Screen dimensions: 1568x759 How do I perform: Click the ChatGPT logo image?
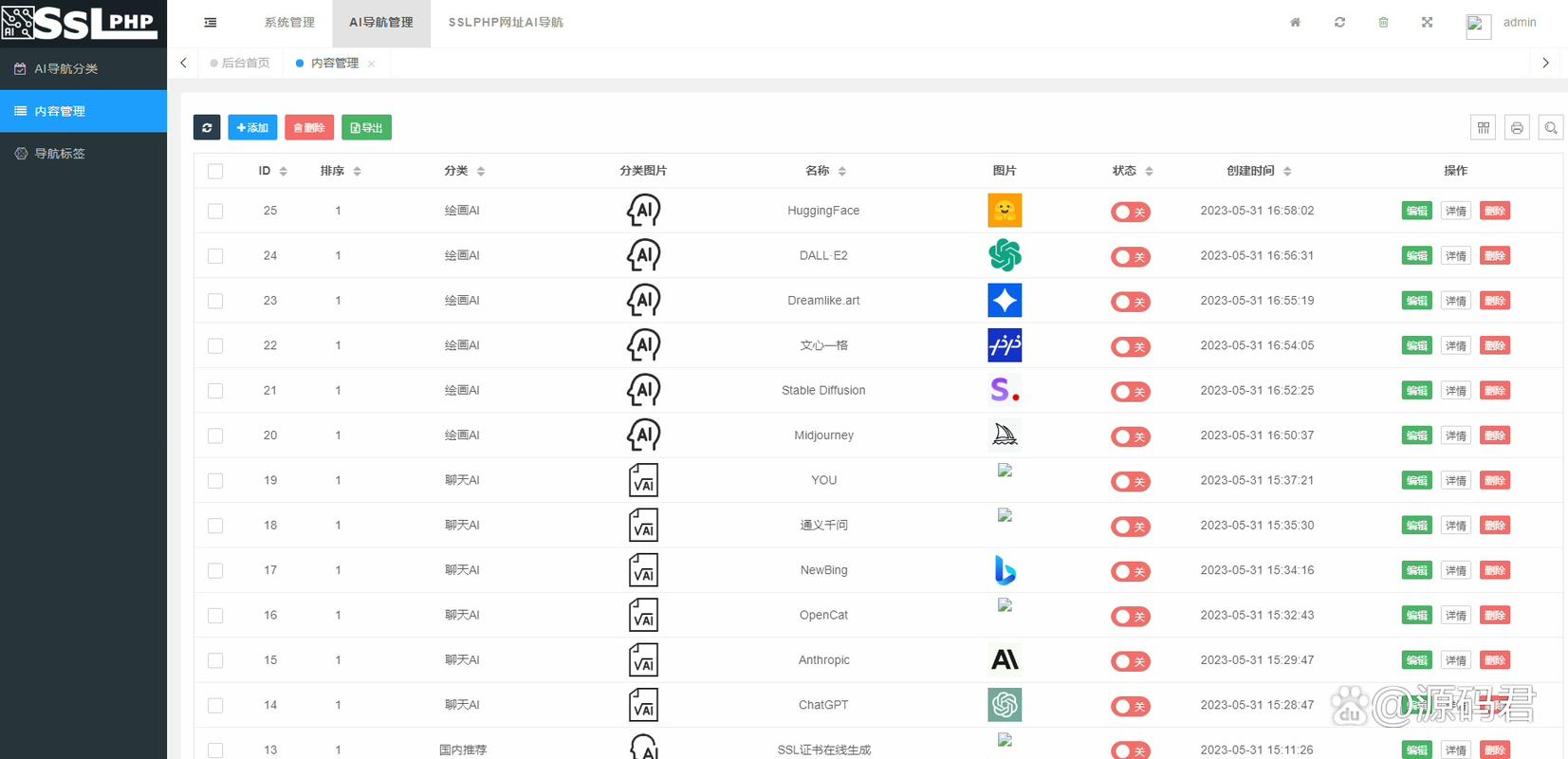(1005, 705)
